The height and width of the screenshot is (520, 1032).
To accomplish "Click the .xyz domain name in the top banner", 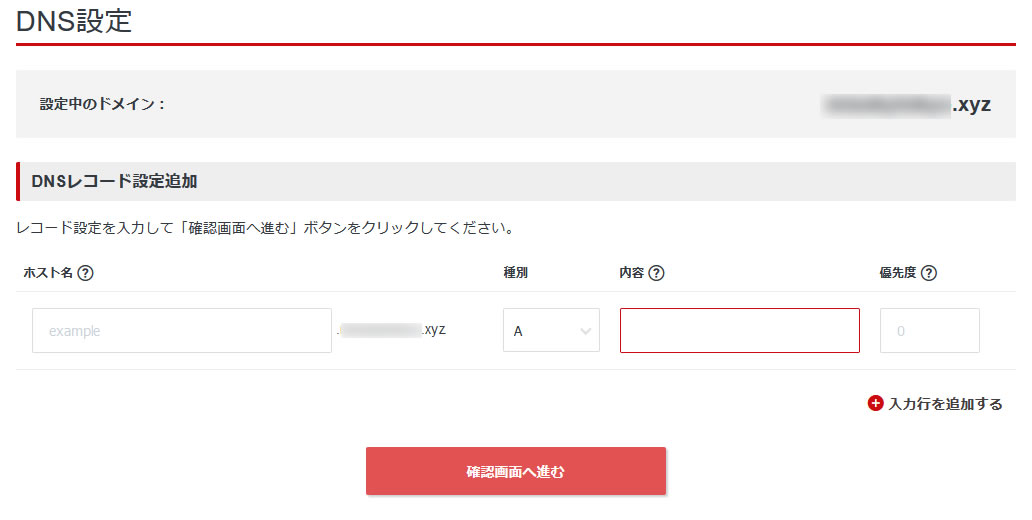I will 906,104.
